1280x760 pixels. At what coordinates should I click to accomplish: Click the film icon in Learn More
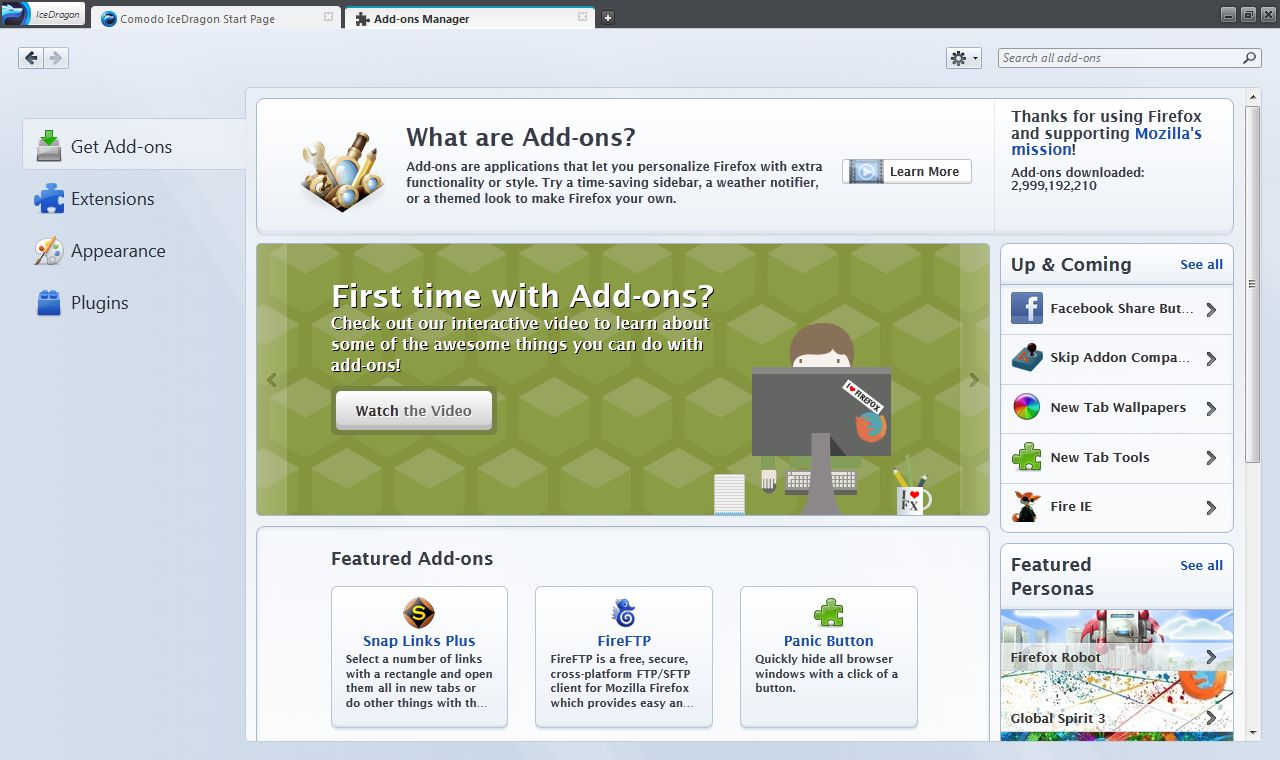(x=866, y=171)
